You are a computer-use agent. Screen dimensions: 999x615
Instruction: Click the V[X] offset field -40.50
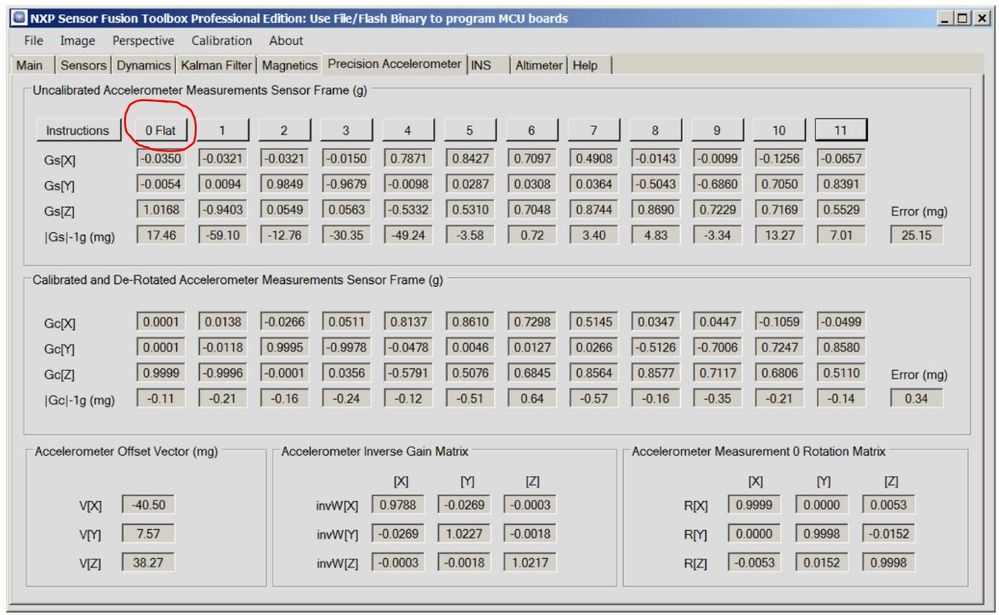[x=148, y=505]
